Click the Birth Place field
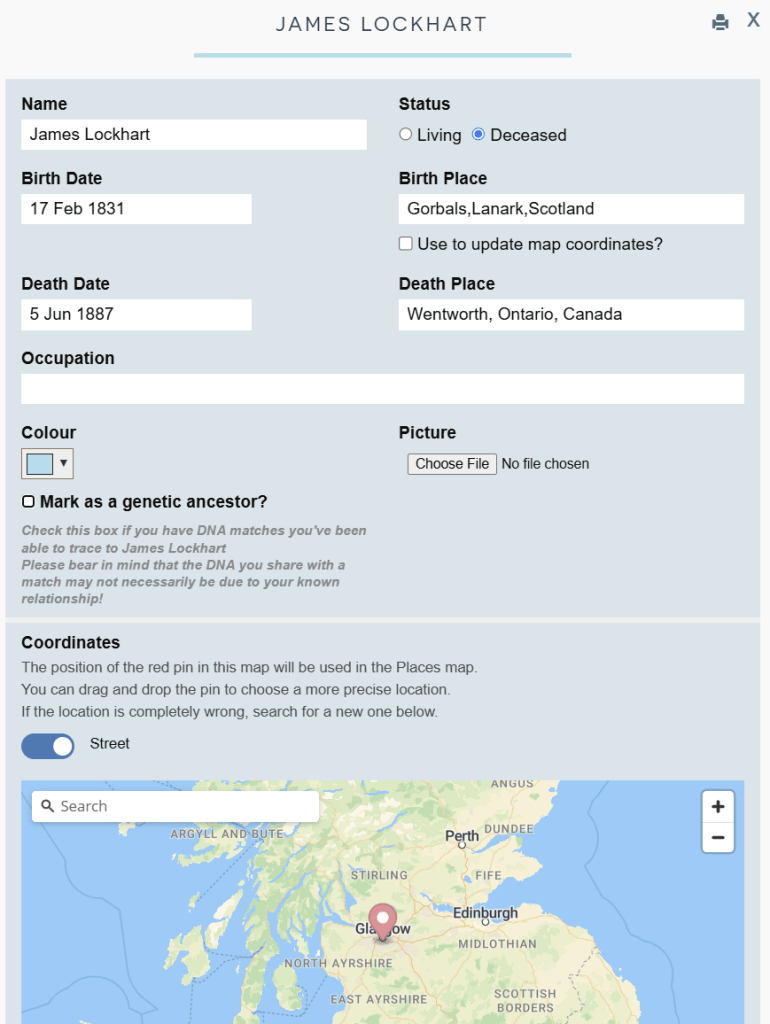 pyautogui.click(x=571, y=209)
